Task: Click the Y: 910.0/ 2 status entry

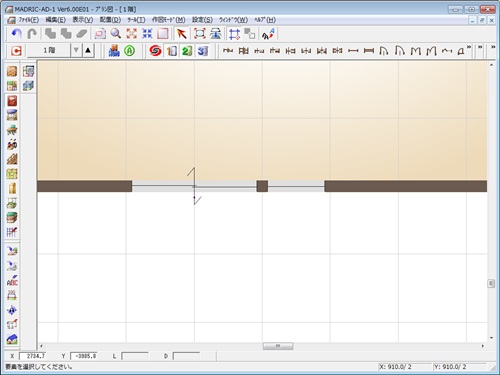Action: (x=459, y=367)
